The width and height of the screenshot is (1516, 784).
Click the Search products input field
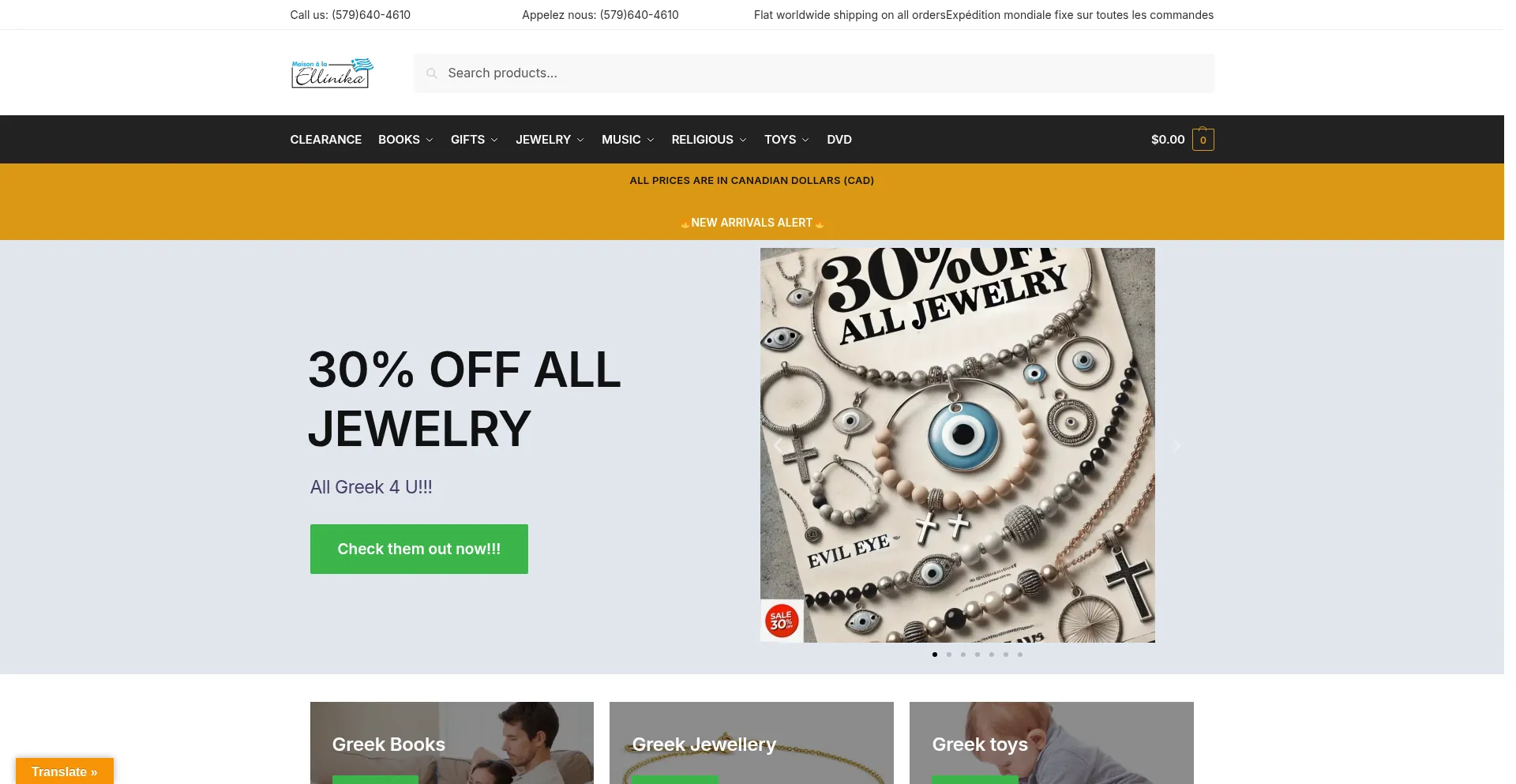coord(814,73)
